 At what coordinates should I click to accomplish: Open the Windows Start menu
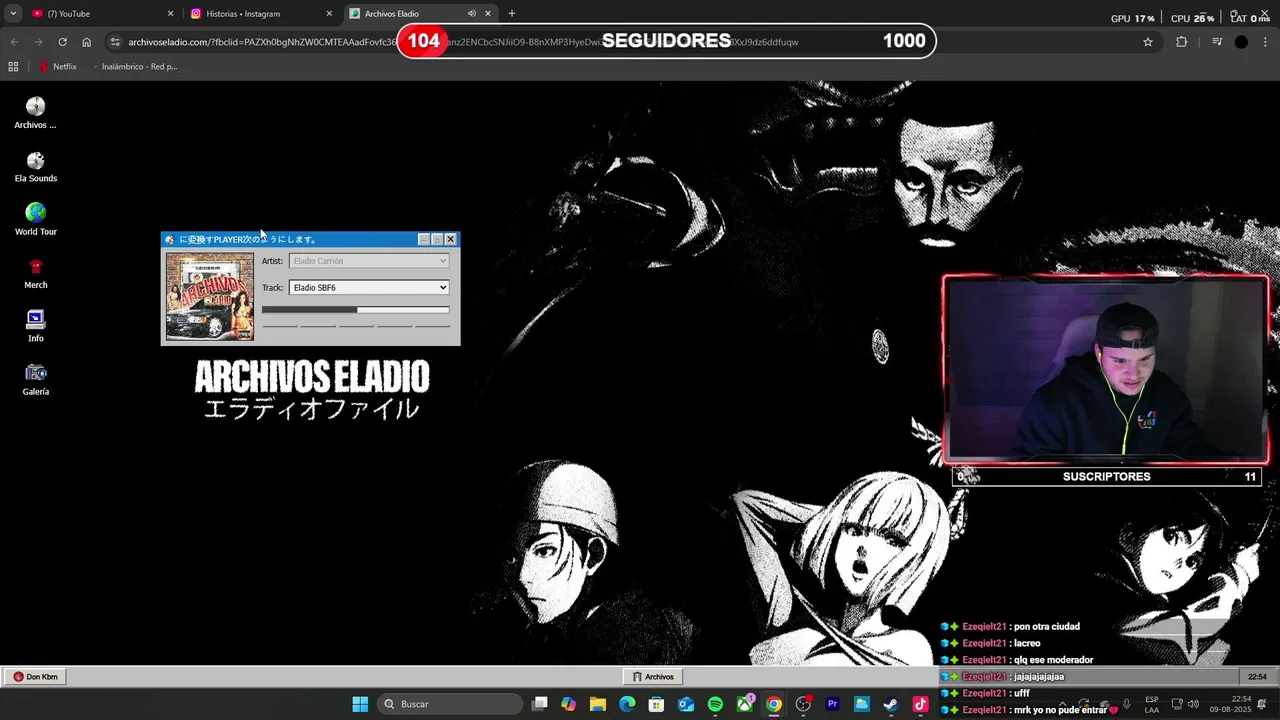(x=360, y=704)
